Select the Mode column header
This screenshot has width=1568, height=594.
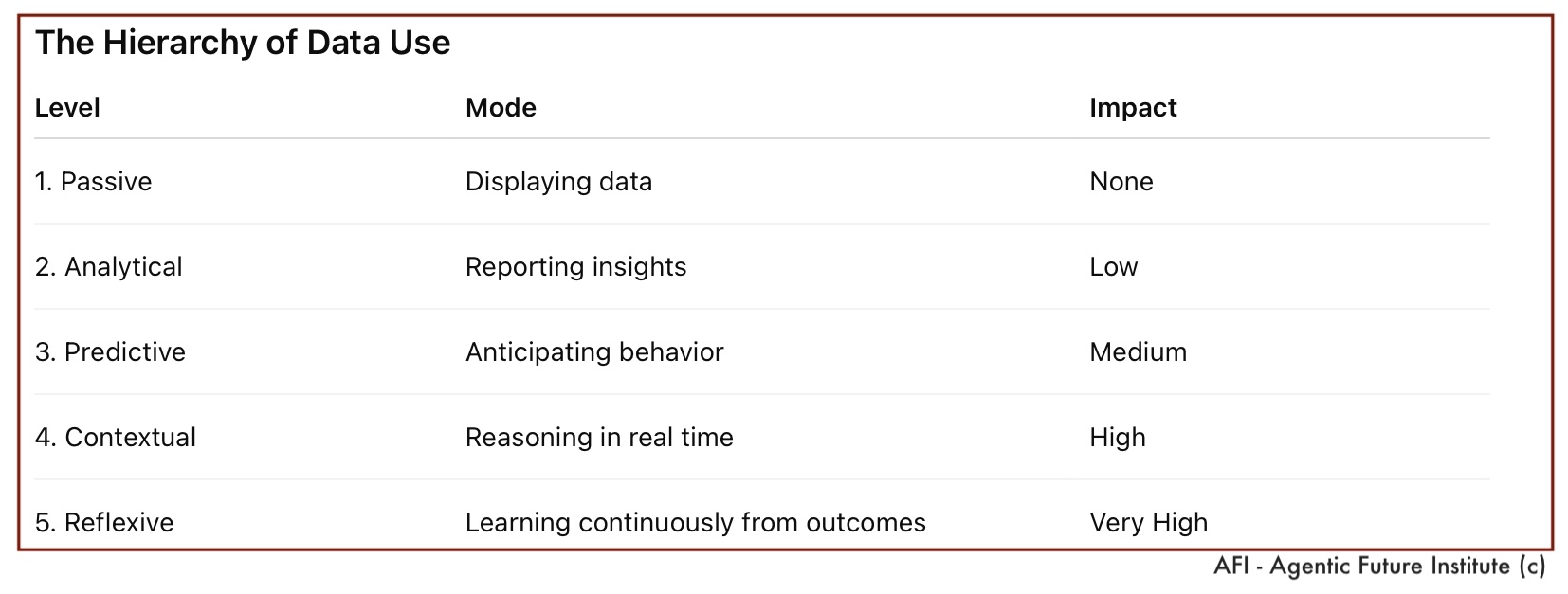(x=501, y=108)
